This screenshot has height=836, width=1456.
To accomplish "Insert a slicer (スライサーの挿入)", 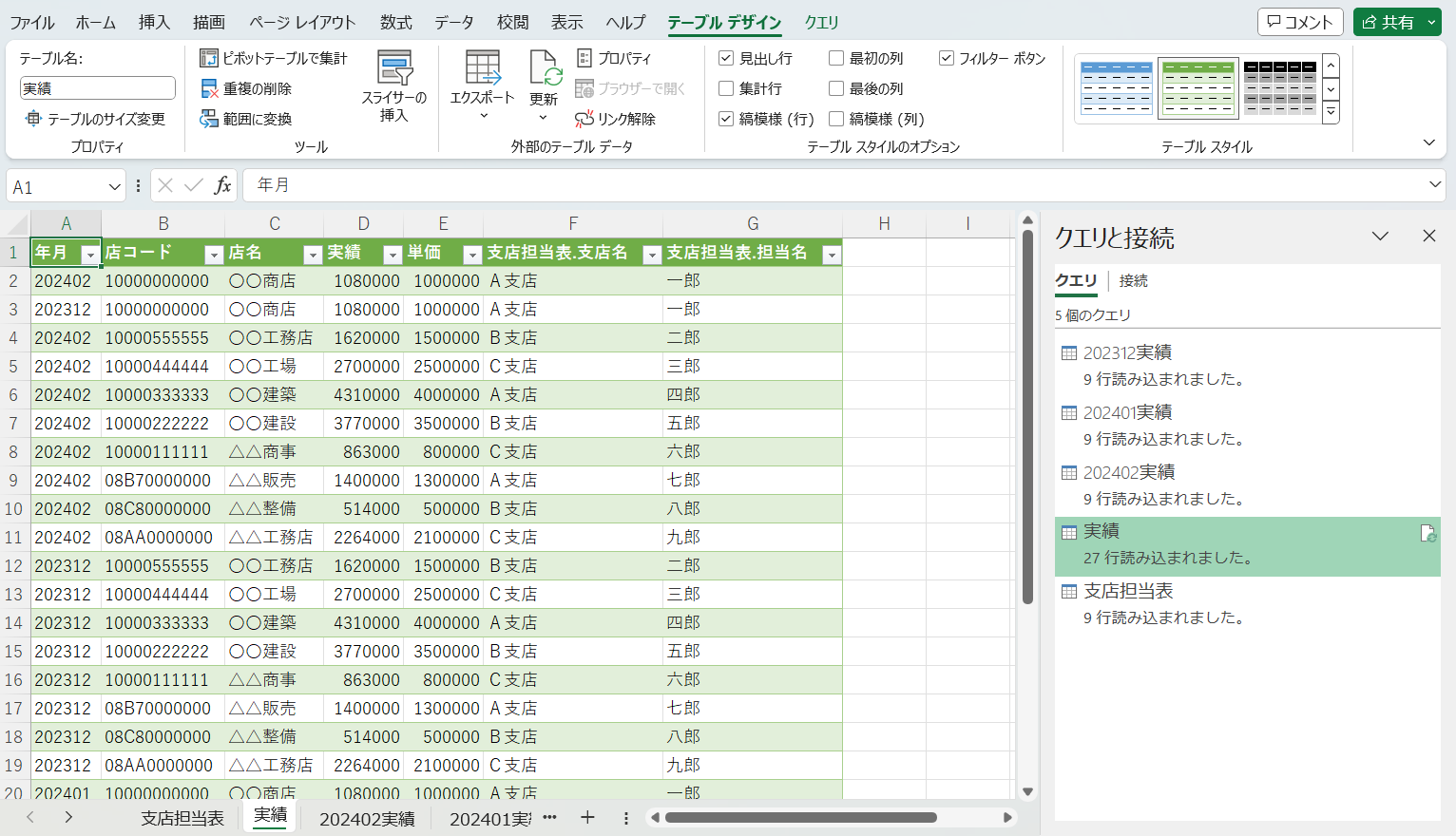I will pos(394,85).
